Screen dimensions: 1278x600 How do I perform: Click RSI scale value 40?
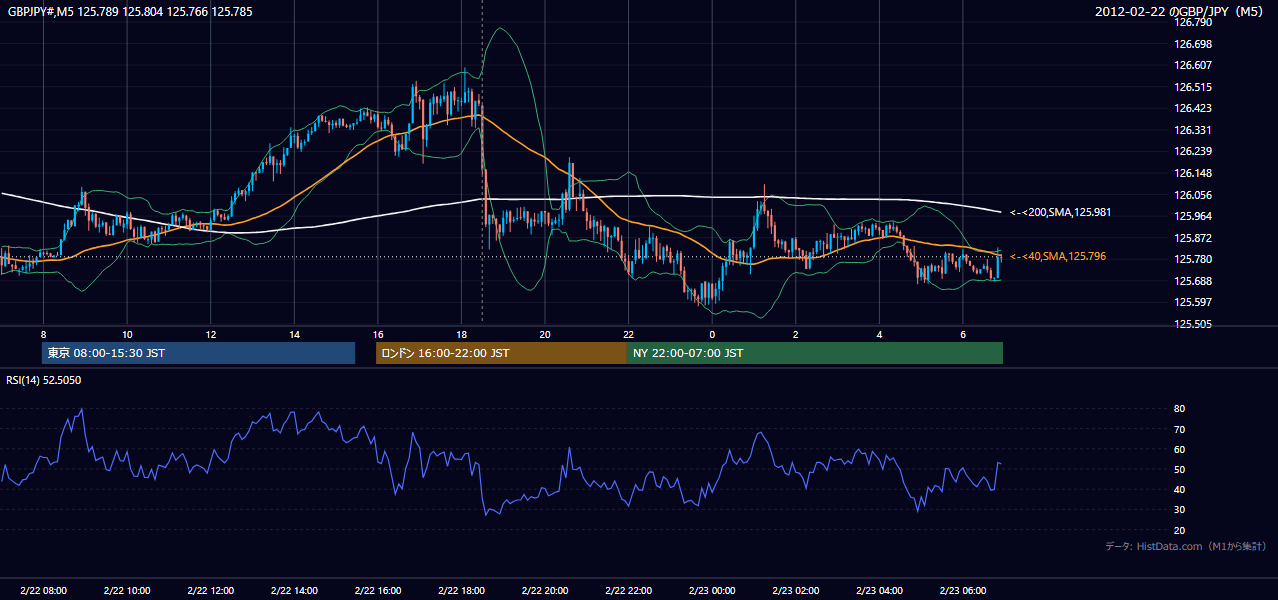pos(1180,489)
